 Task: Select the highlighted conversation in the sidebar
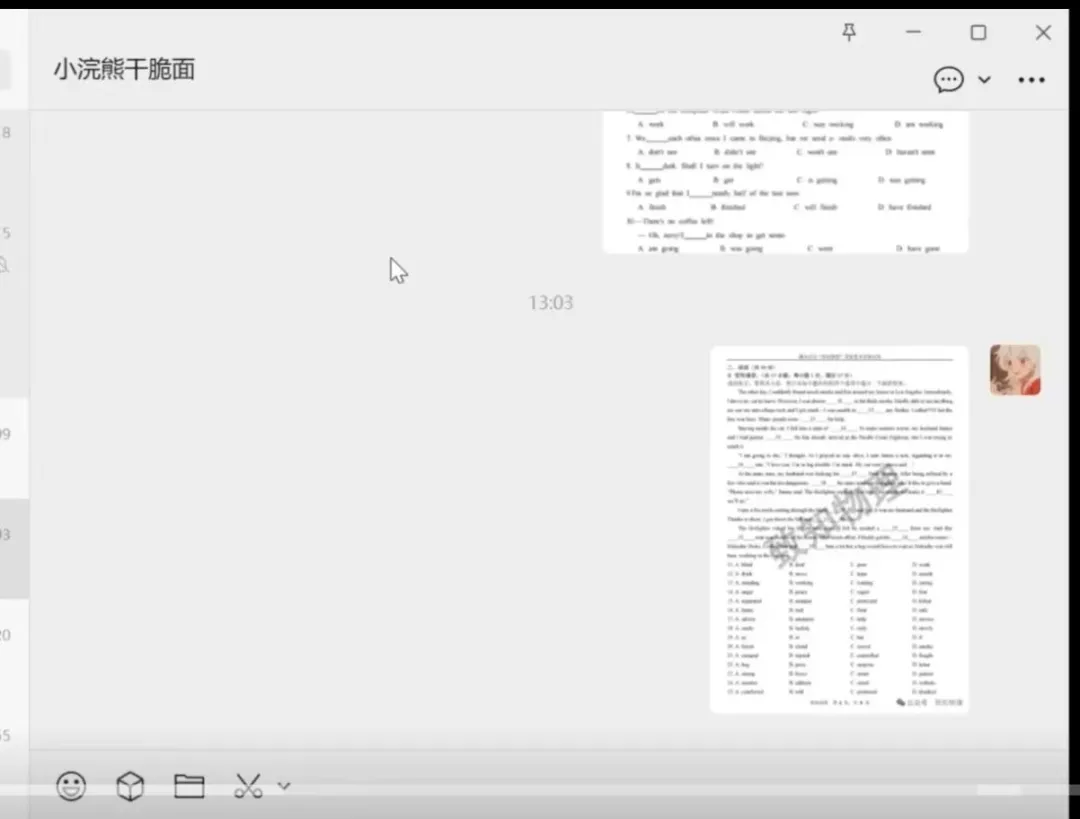(14, 548)
